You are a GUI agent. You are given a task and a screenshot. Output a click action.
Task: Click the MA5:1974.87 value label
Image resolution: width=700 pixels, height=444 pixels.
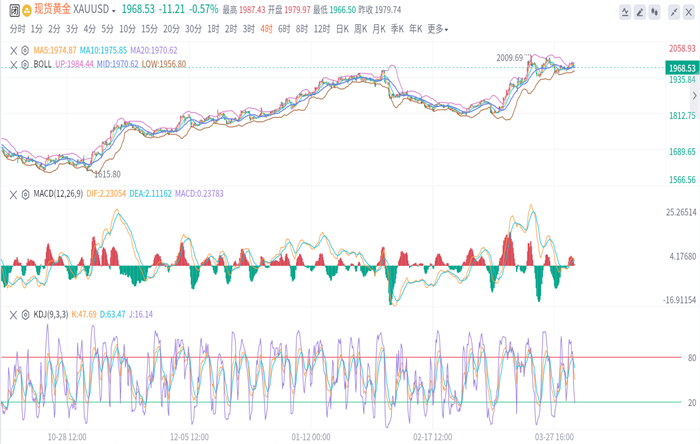coord(55,50)
